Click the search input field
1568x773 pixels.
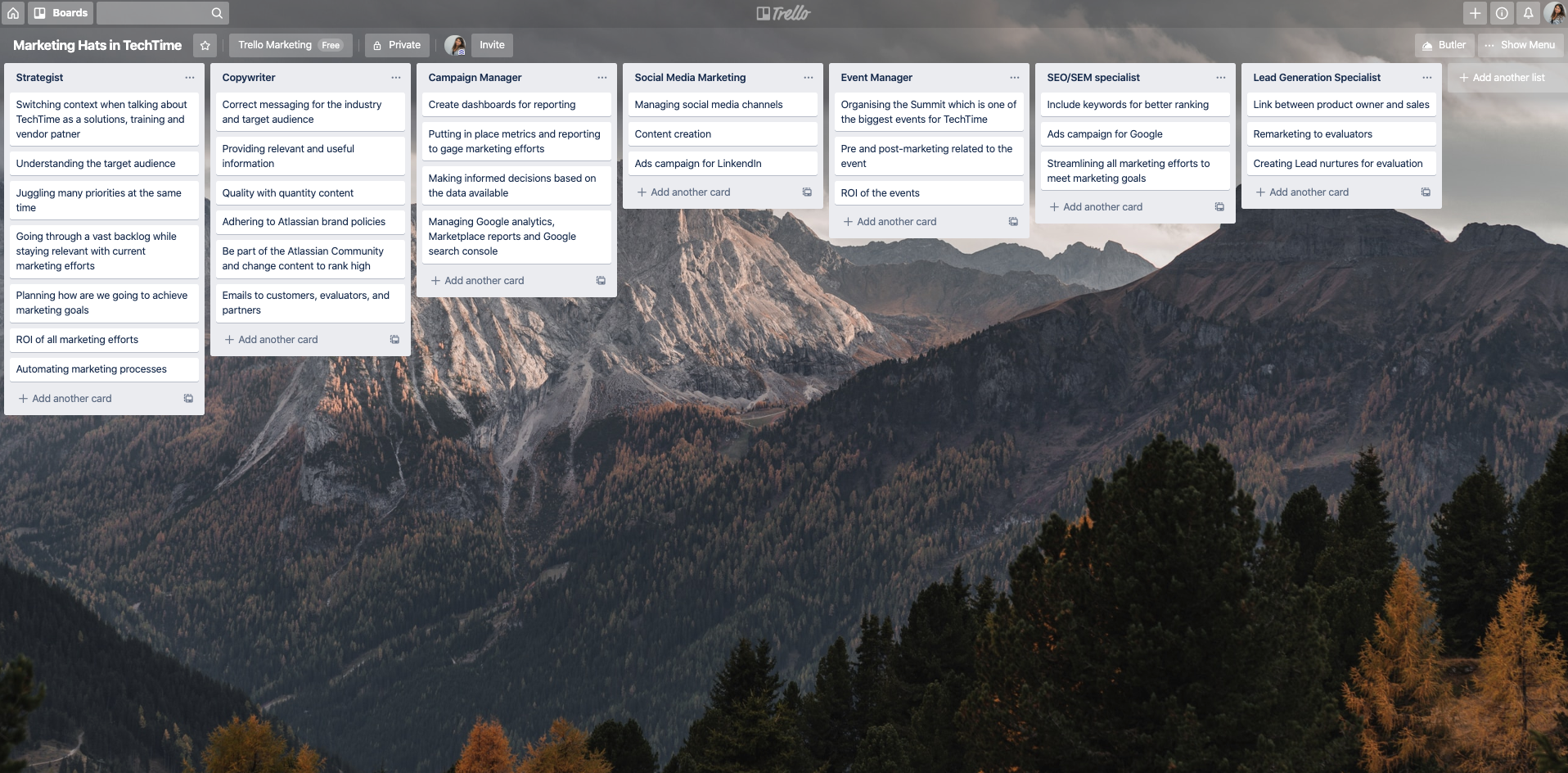(155, 13)
